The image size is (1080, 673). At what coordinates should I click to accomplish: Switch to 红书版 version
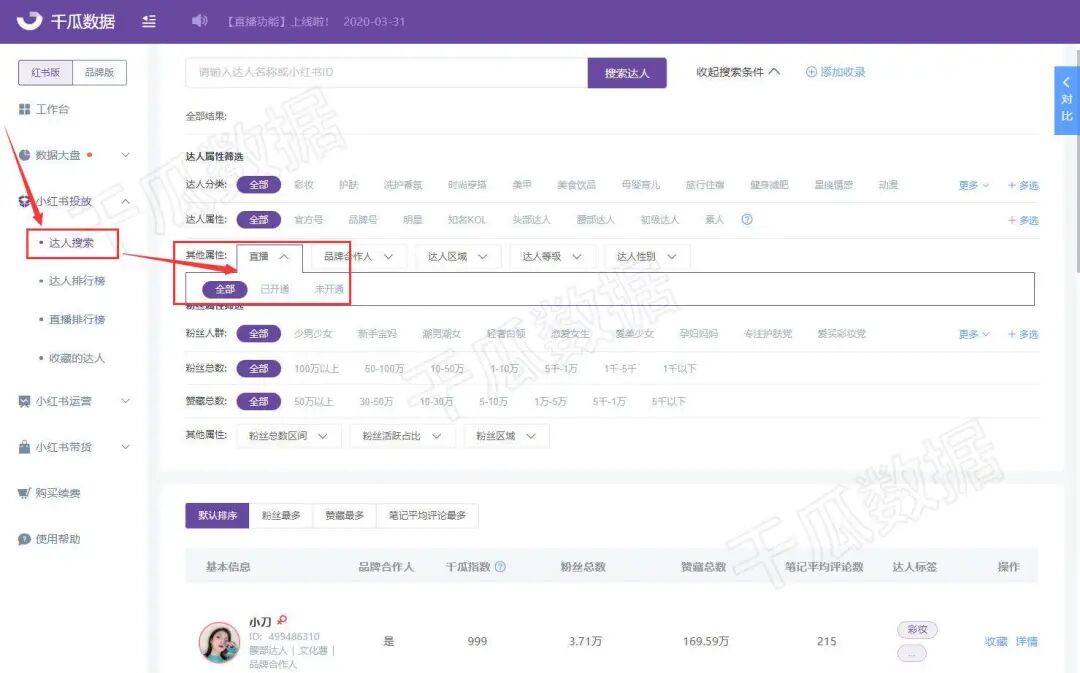pyautogui.click(x=45, y=72)
